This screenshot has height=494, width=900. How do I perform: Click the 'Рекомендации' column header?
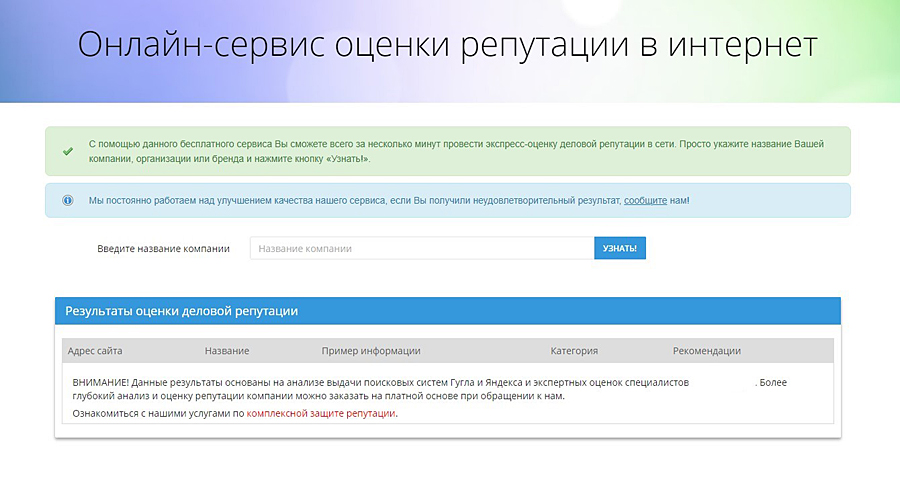click(707, 351)
